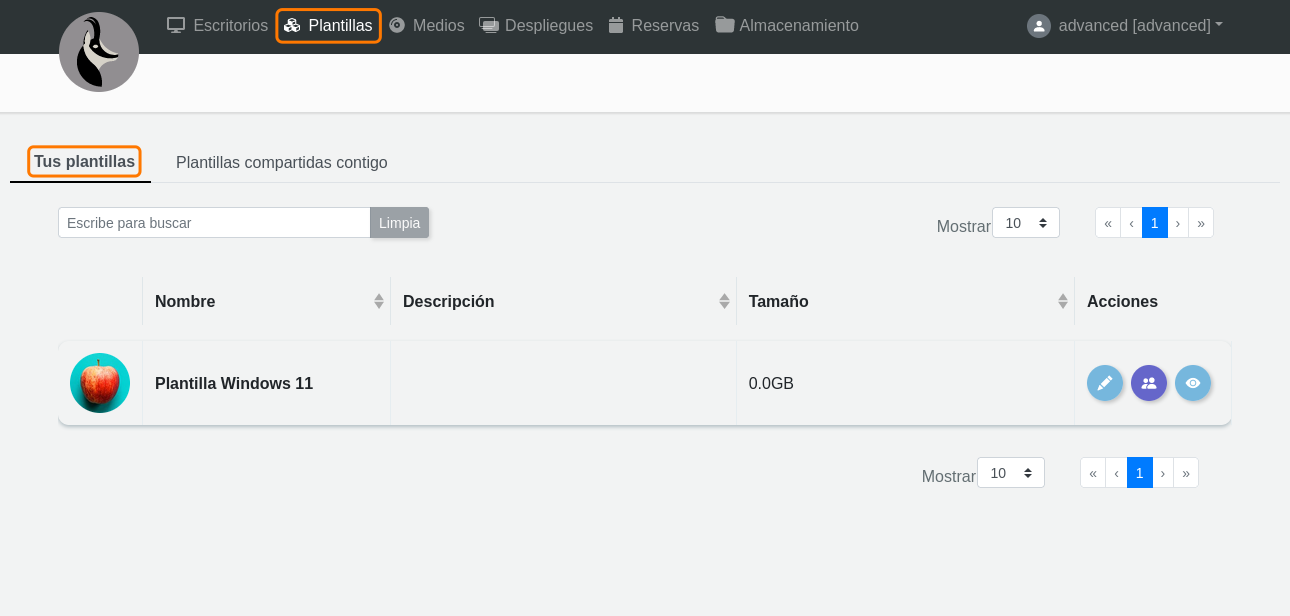Screen dimensions: 1290x616
Task: Switch to Plantillas compartidas contigo tab
Action: [x=281, y=162]
